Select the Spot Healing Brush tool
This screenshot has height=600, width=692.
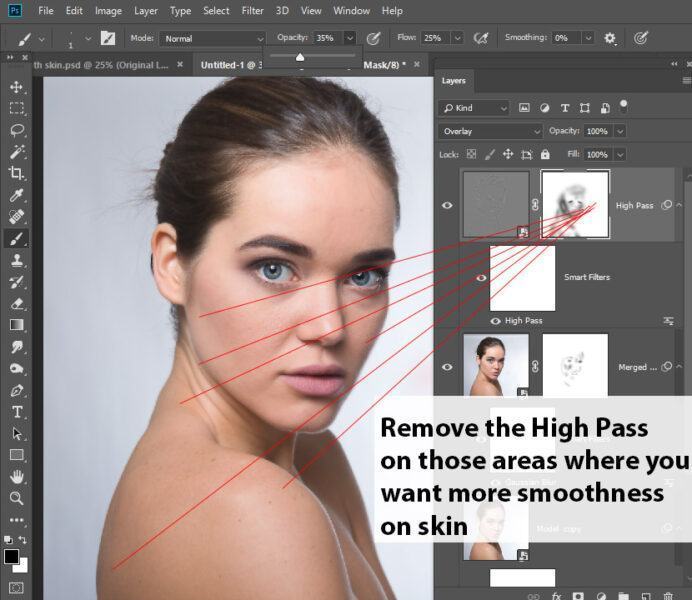[x=16, y=217]
